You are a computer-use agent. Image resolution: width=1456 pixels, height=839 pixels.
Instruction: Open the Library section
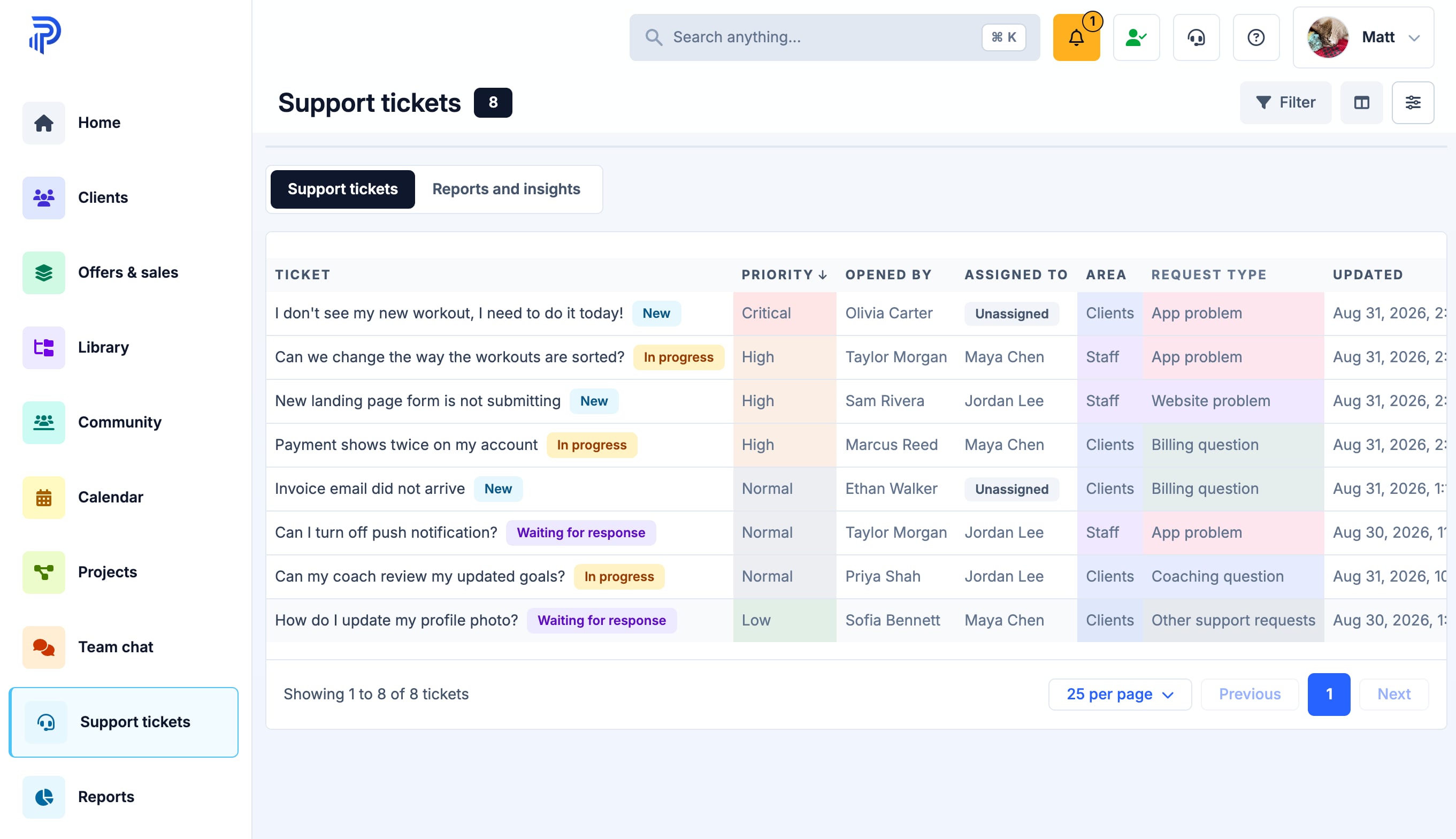point(124,347)
